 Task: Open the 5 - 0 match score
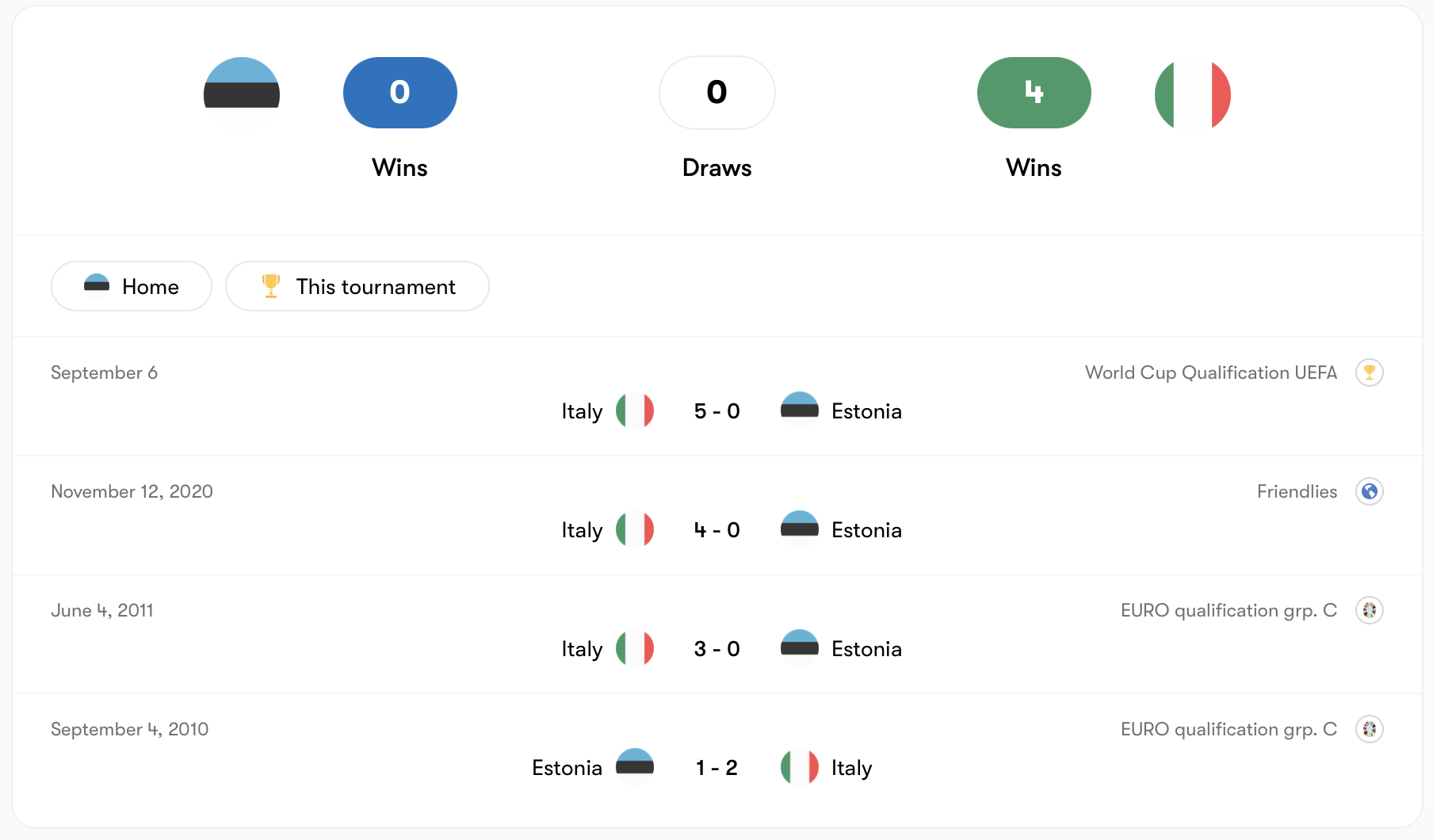716,411
